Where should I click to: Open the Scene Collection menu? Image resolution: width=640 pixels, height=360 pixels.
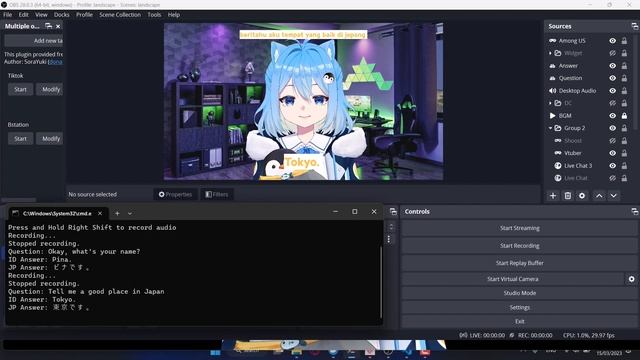point(120,15)
